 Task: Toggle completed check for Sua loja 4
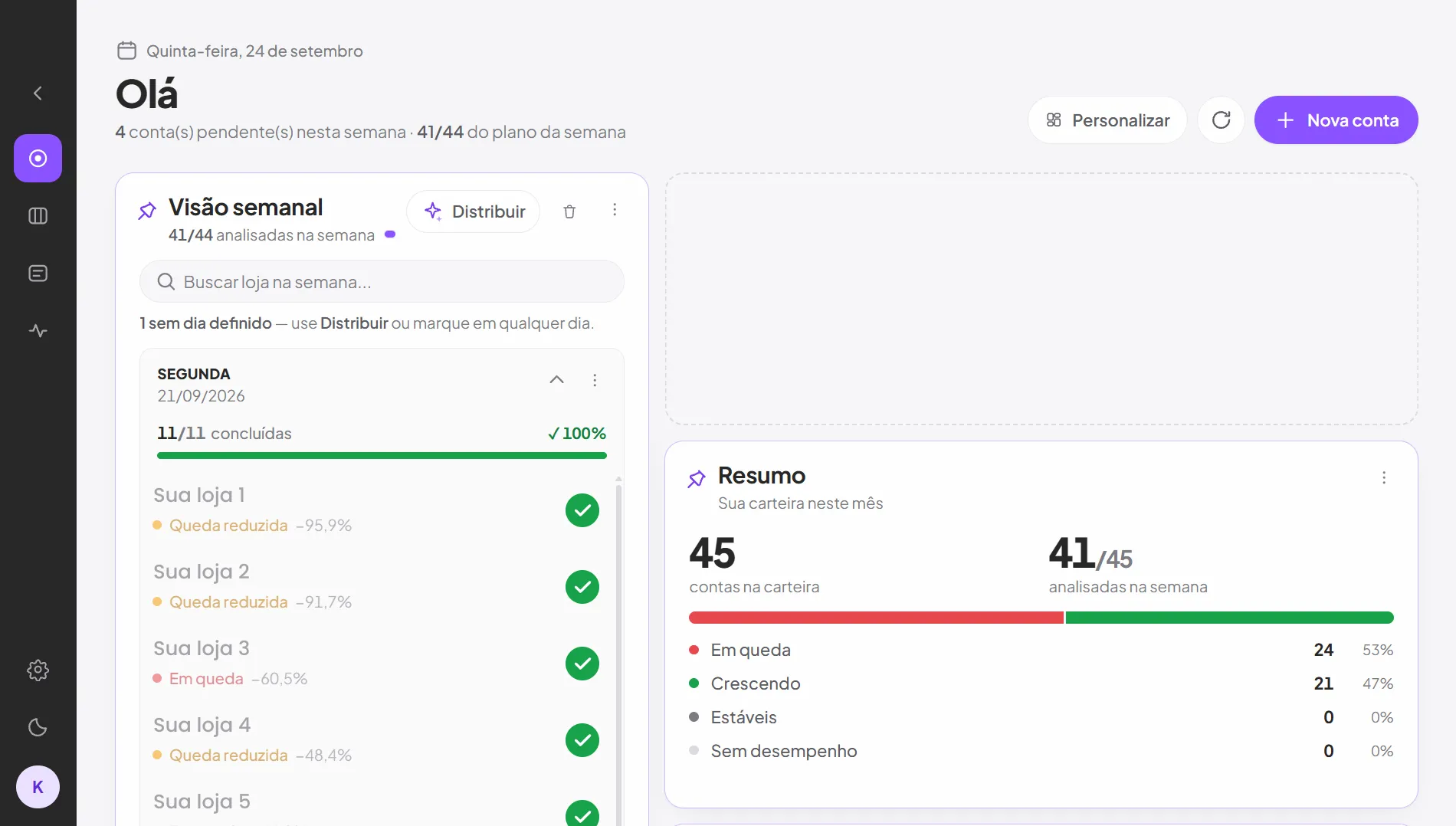pyautogui.click(x=582, y=740)
